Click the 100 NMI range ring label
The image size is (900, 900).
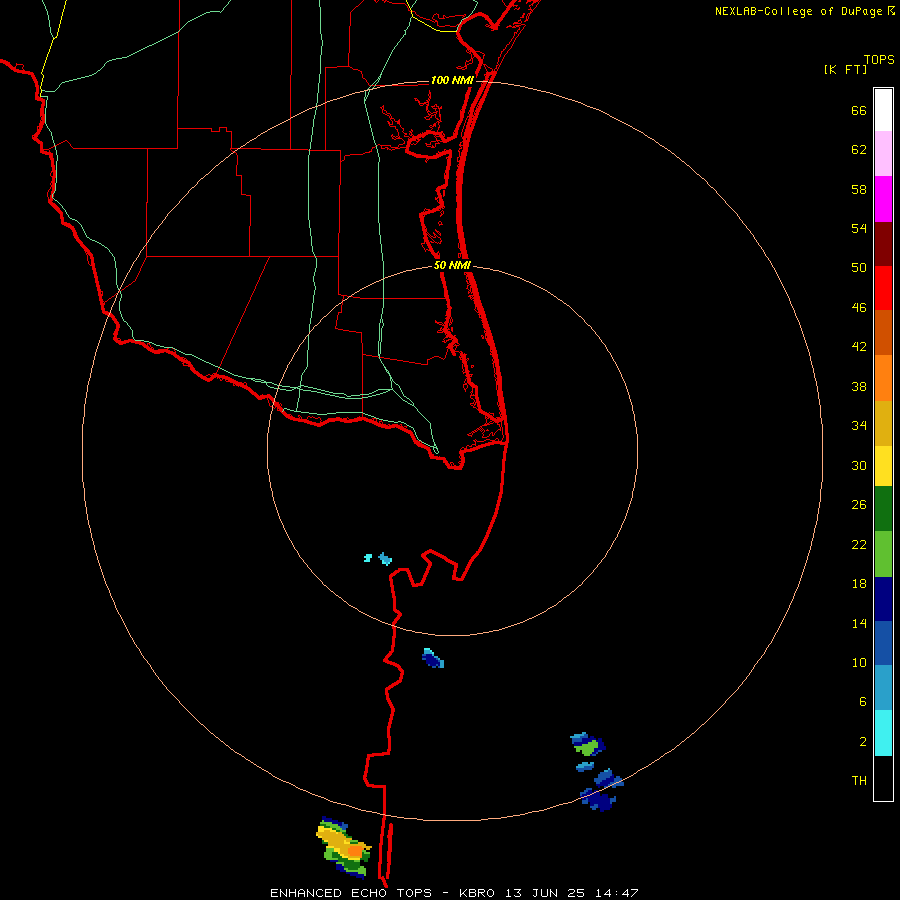(452, 80)
